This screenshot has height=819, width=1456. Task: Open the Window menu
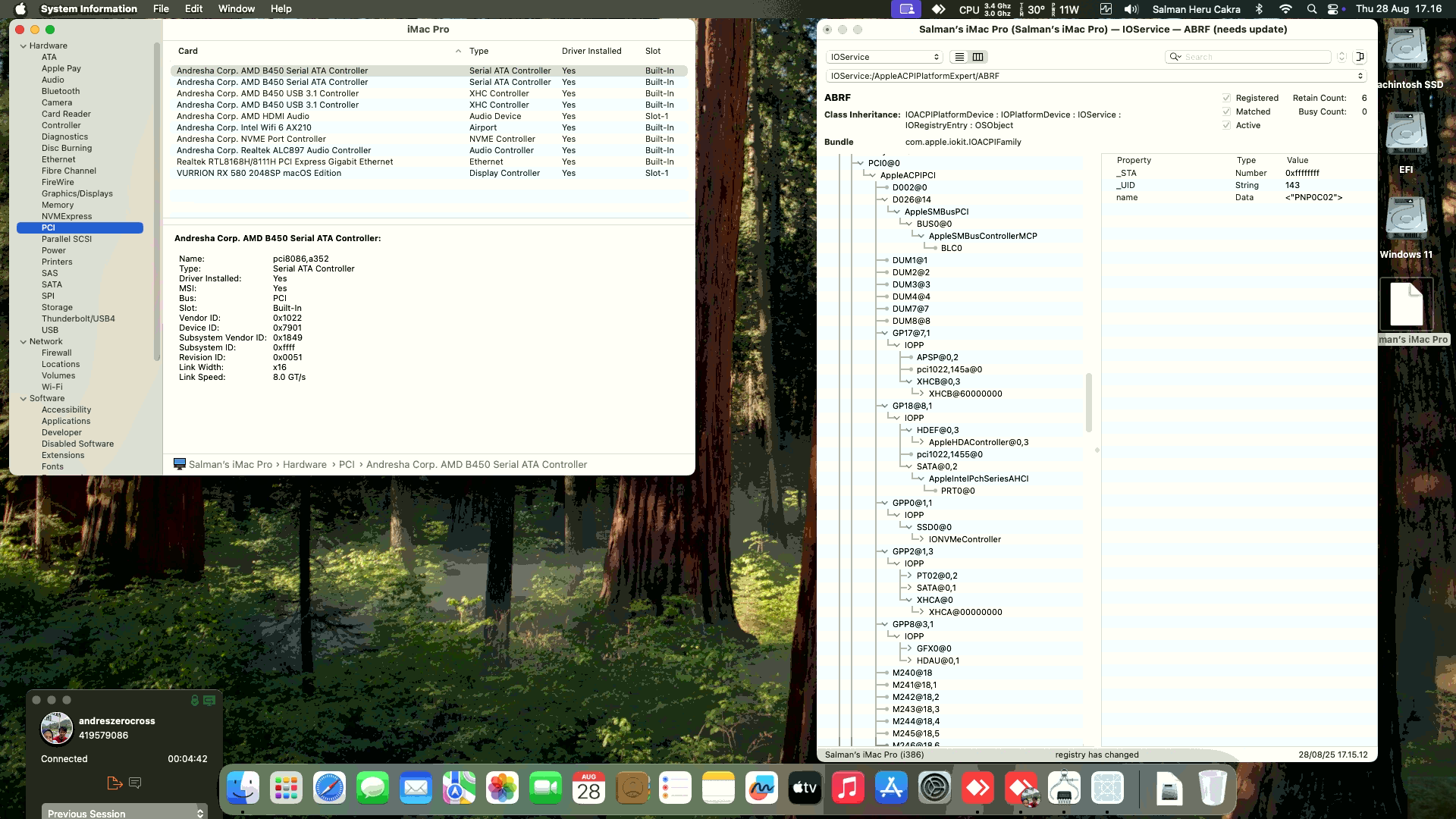(236, 9)
